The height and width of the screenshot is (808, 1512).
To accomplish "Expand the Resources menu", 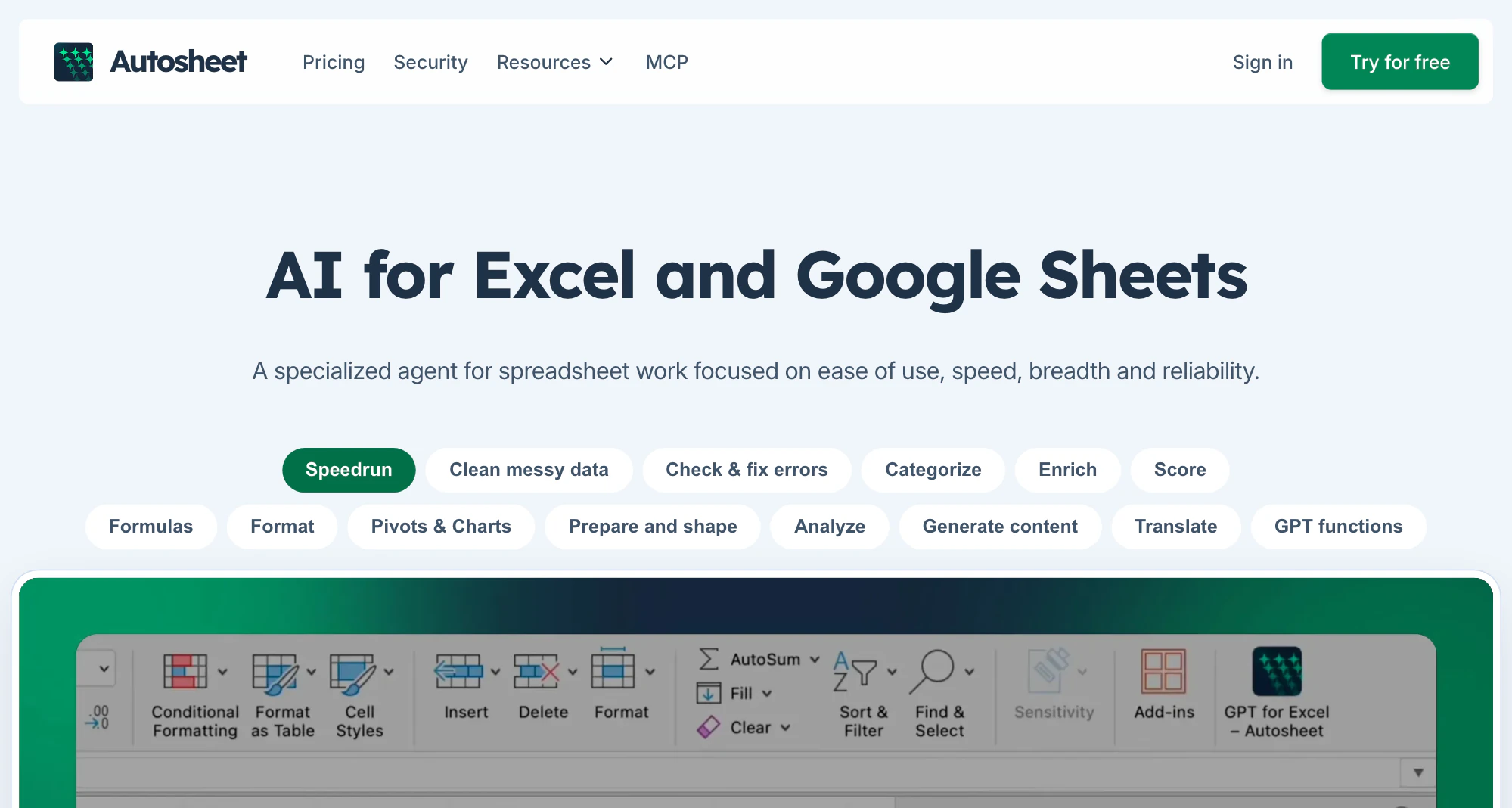I will (x=554, y=62).
